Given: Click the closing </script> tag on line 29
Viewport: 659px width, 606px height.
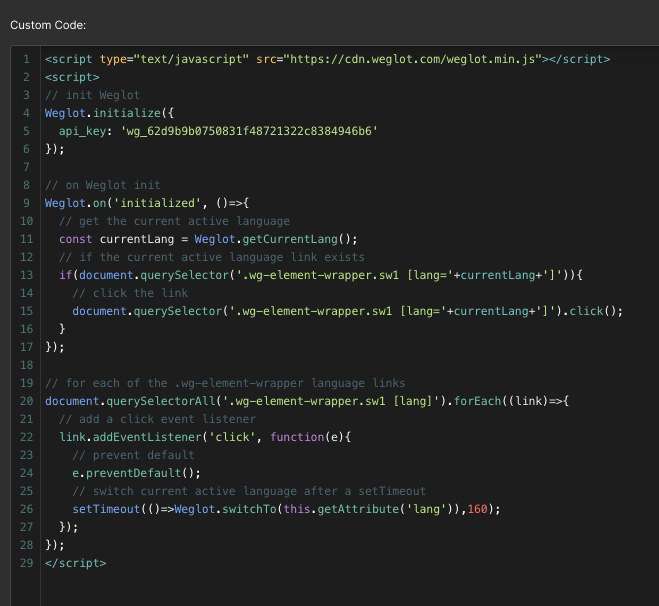Looking at the screenshot, I should [x=76, y=563].
